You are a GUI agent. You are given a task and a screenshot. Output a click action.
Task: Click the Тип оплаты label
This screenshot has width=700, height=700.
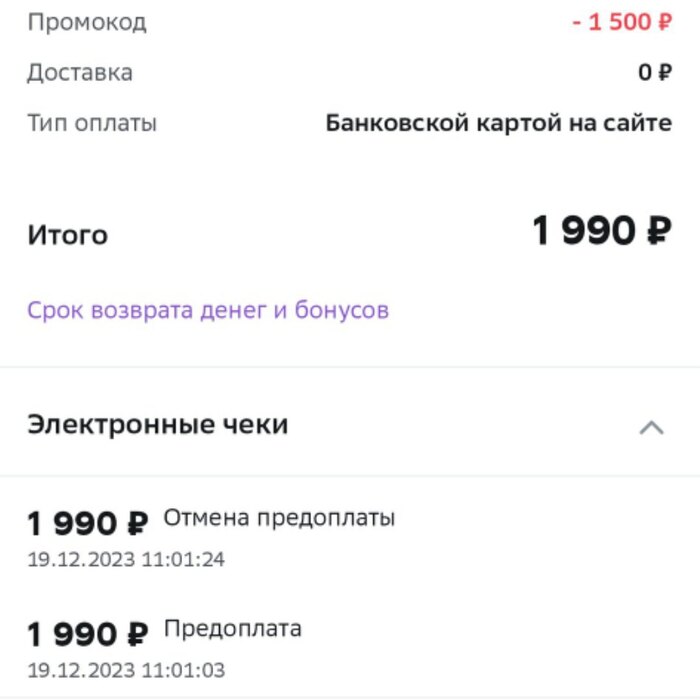[x=92, y=124]
